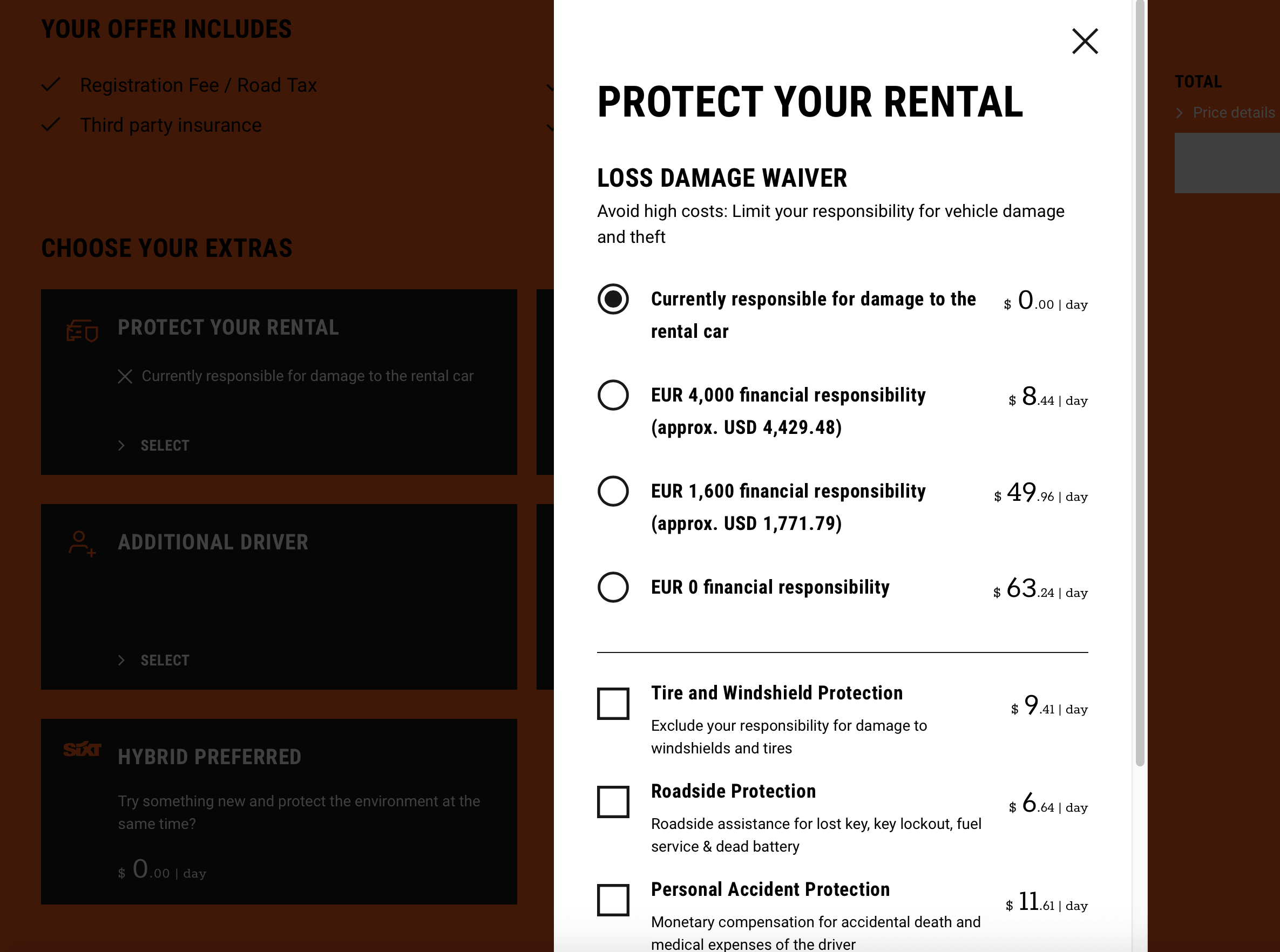
Task: Choose EUR 1,600 financial responsibility option
Action: pos(613,492)
